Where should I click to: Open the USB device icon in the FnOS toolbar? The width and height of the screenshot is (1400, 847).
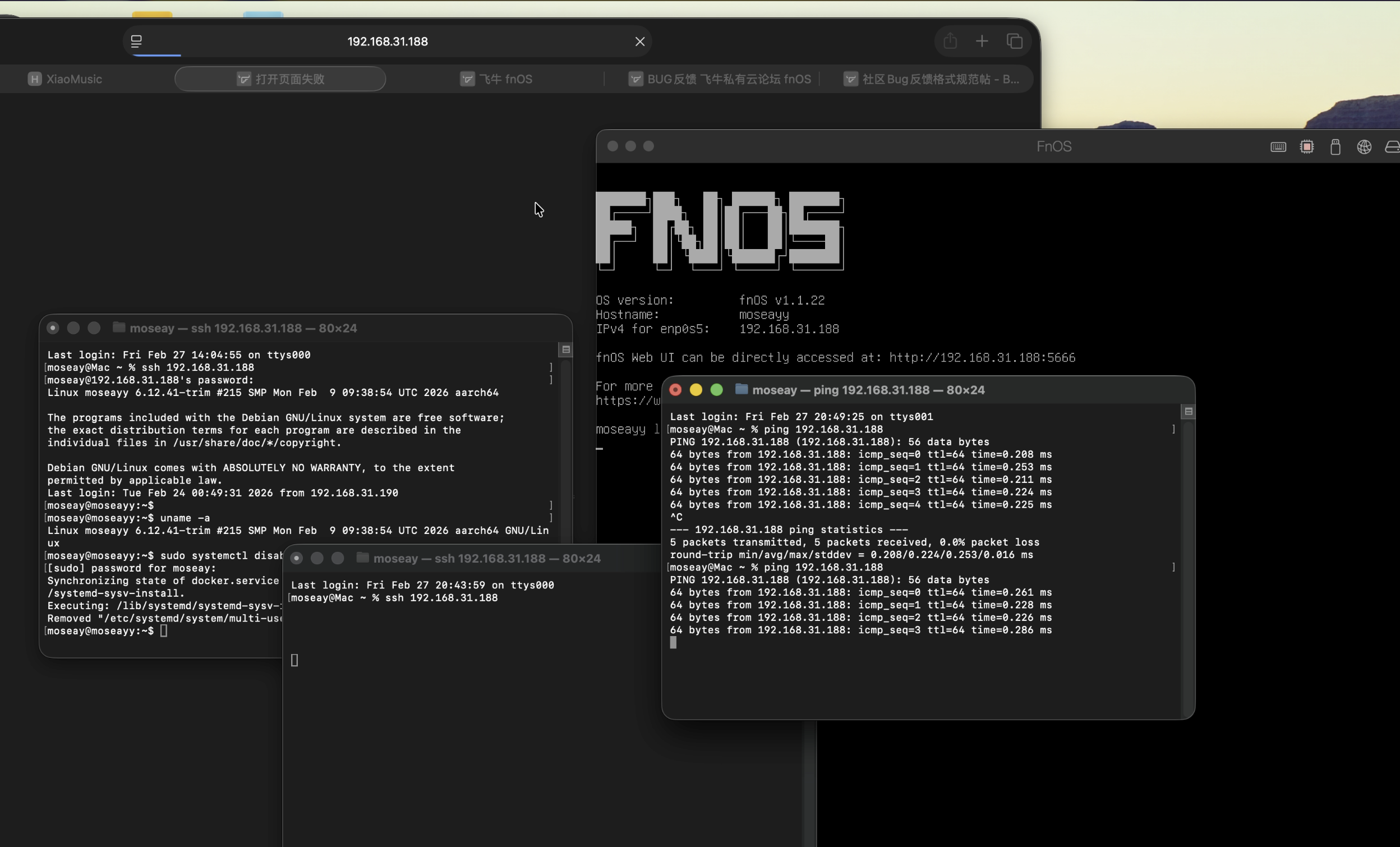1335,147
